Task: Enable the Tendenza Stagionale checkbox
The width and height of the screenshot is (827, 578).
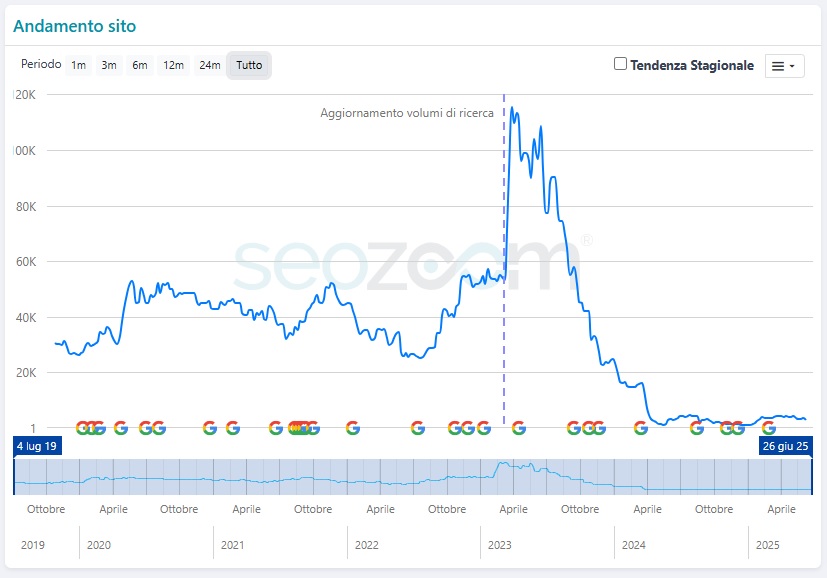Action: (620, 64)
